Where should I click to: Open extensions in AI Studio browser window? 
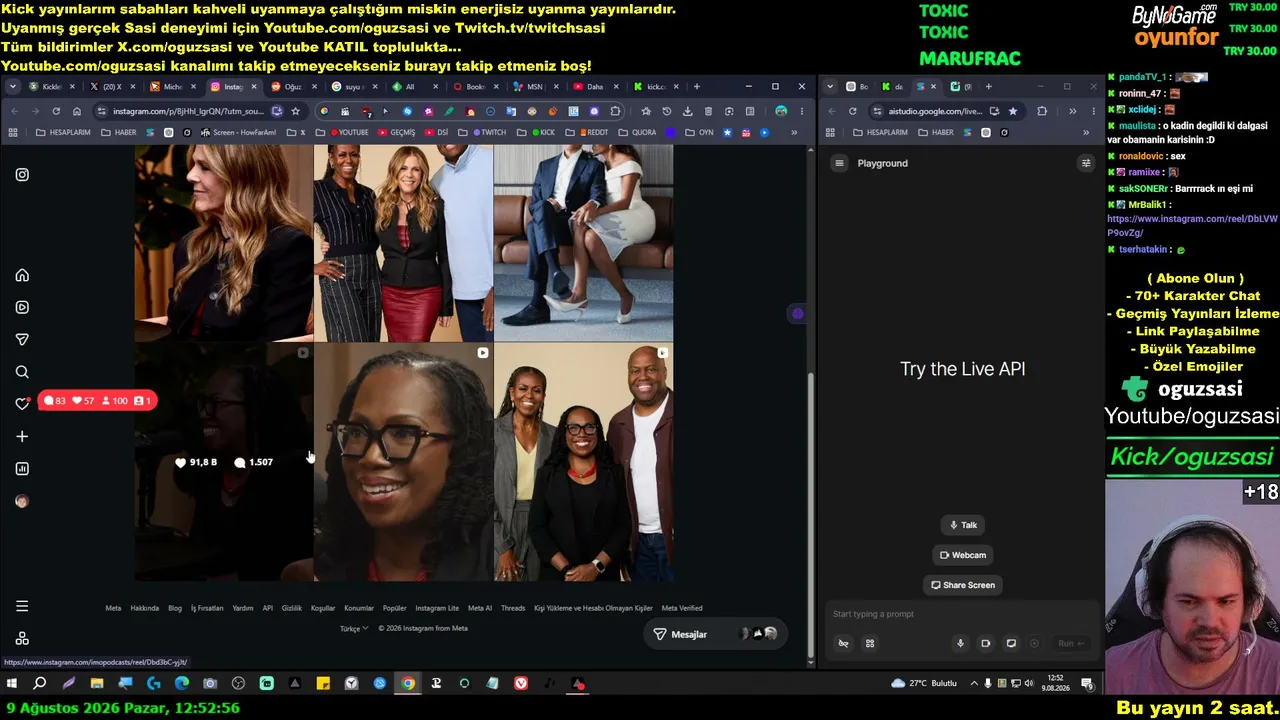coord(1042,111)
